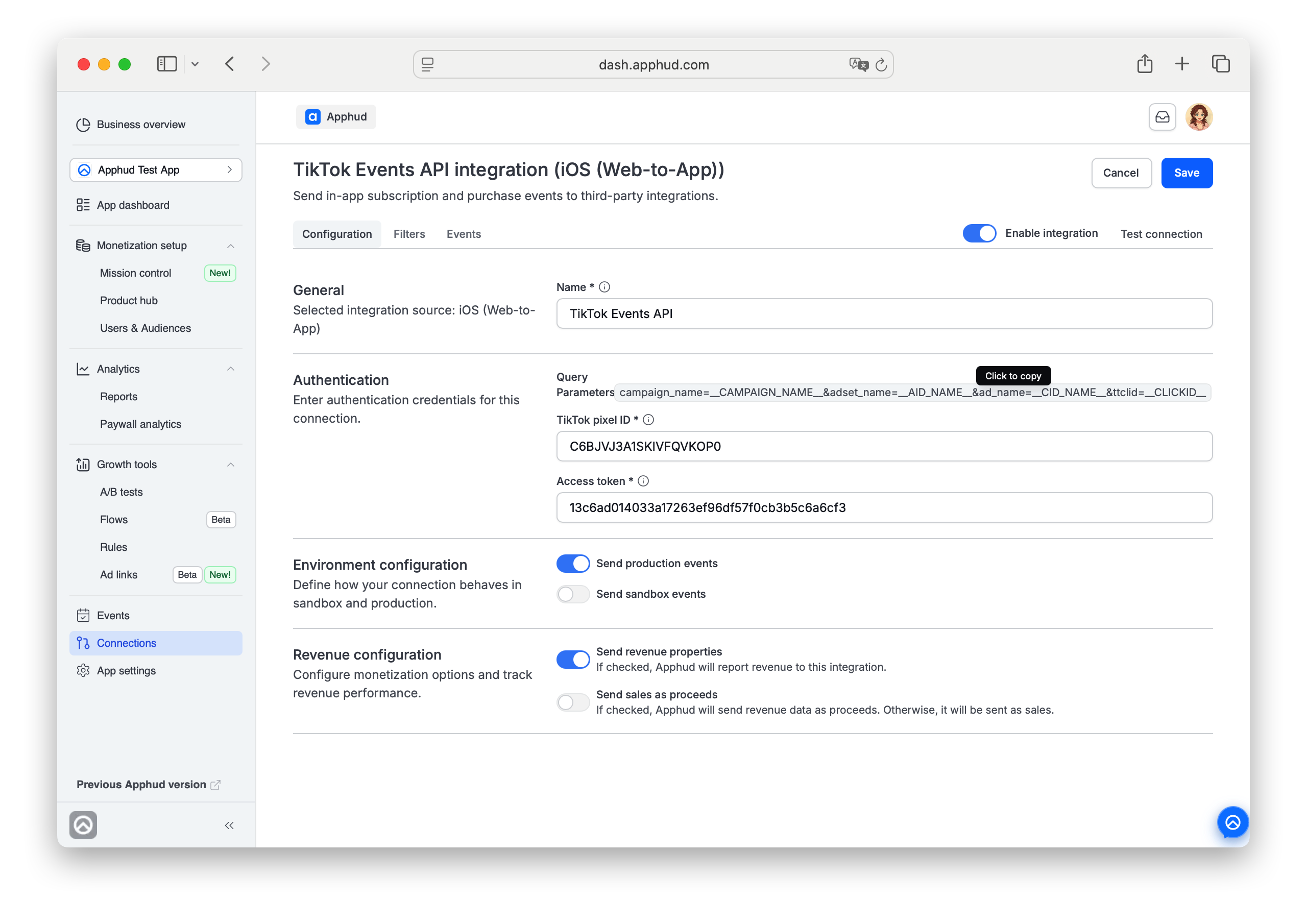The image size is (1307, 924).
Task: Click the Safari reload page icon
Action: click(x=881, y=64)
